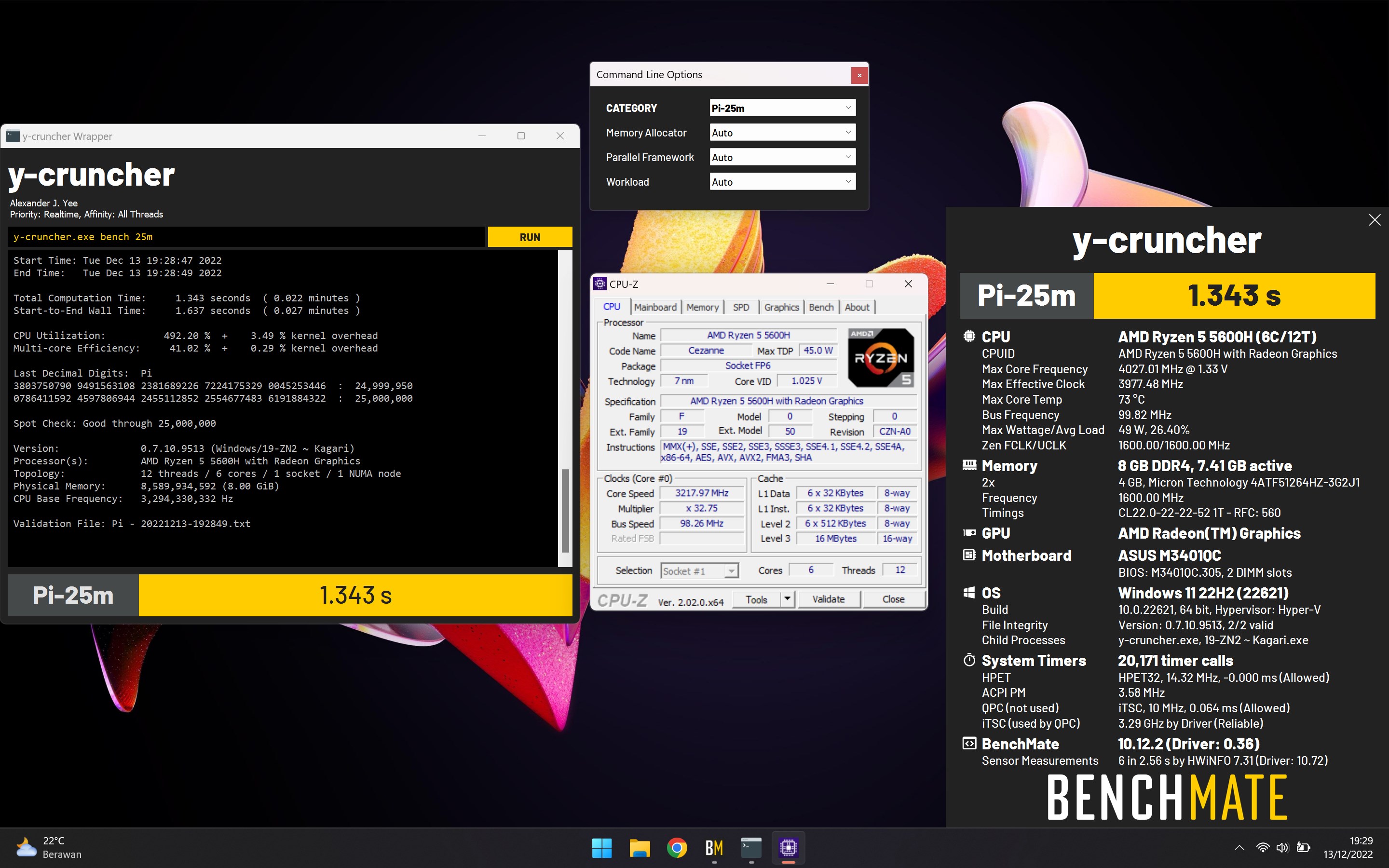This screenshot has width=1389, height=868.
Task: Minimize the y-cruncher Wrapper window
Action: tap(482, 136)
